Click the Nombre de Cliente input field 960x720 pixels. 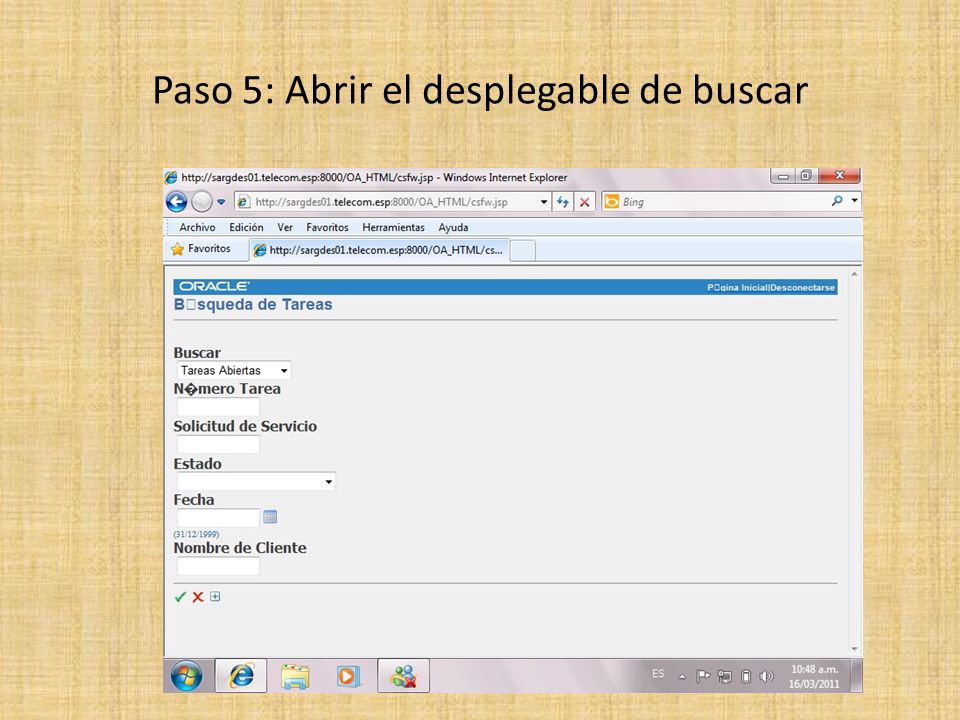[218, 566]
